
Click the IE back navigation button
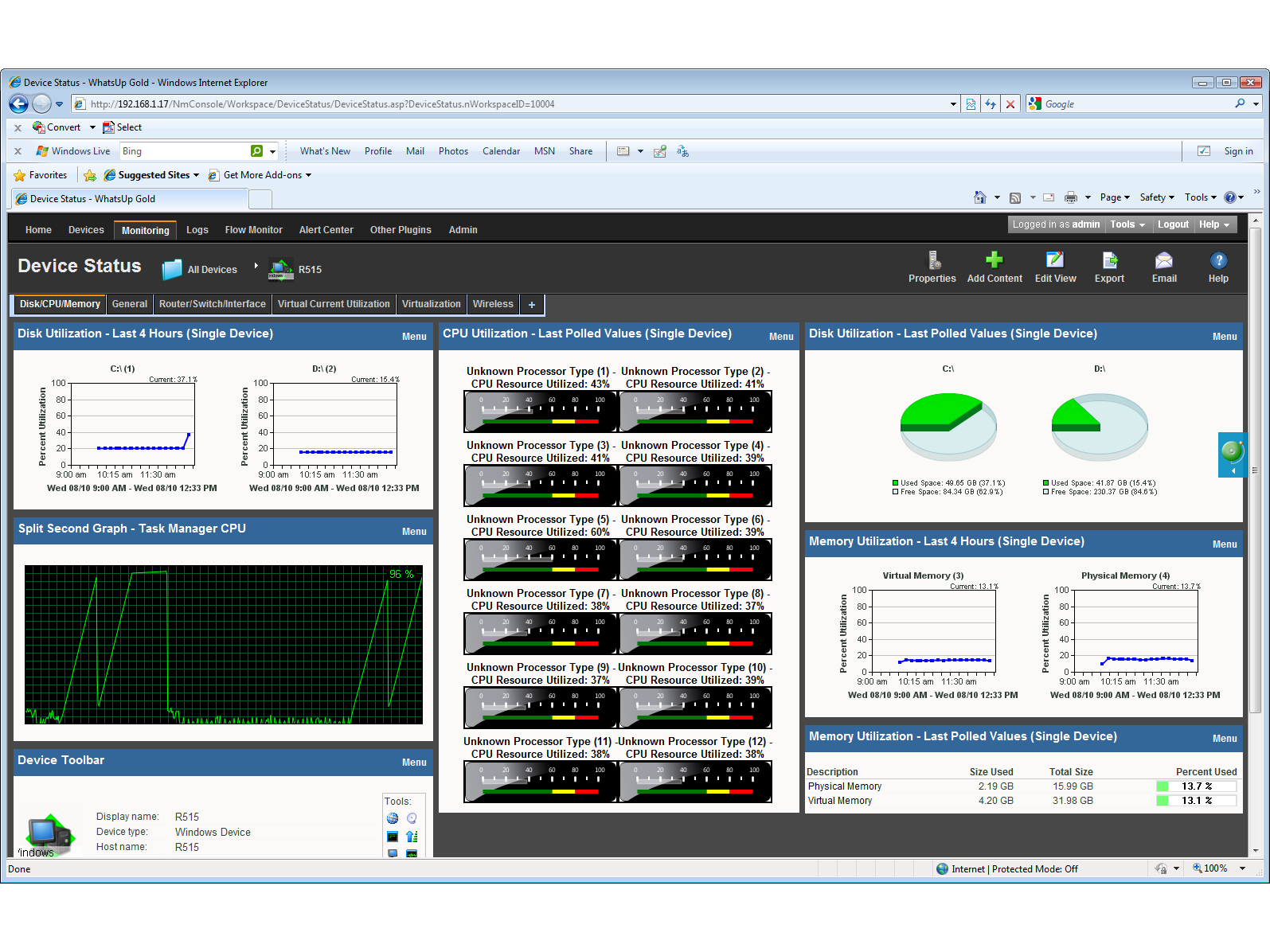(x=18, y=103)
